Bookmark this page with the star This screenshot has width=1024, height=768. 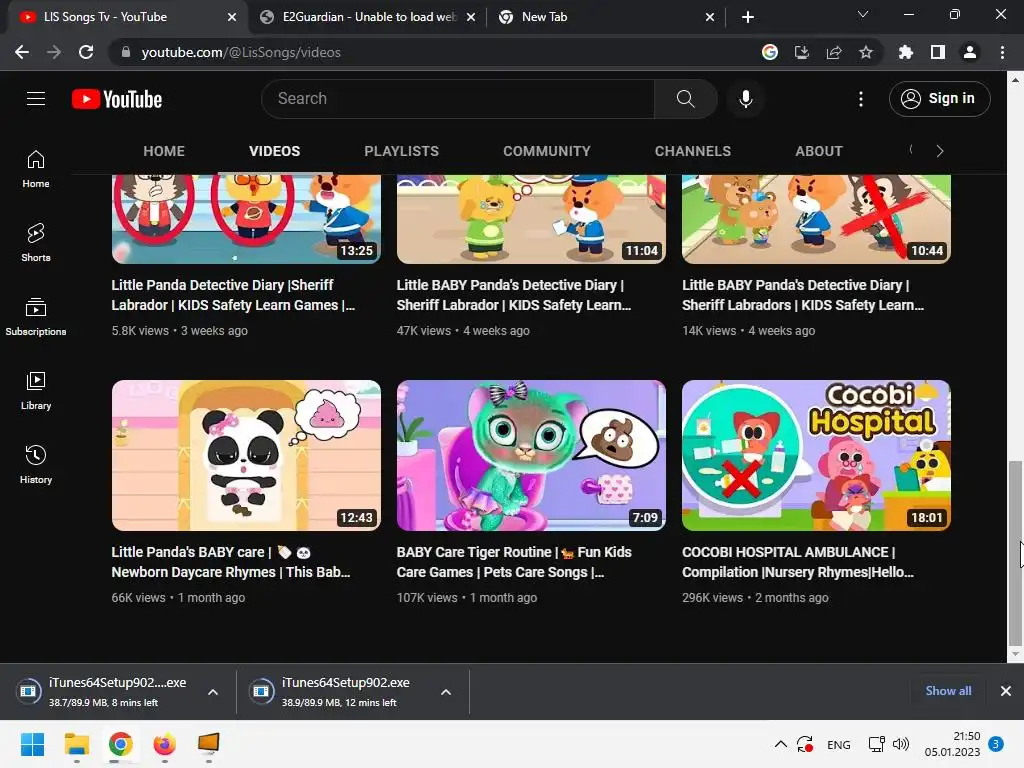click(x=866, y=52)
